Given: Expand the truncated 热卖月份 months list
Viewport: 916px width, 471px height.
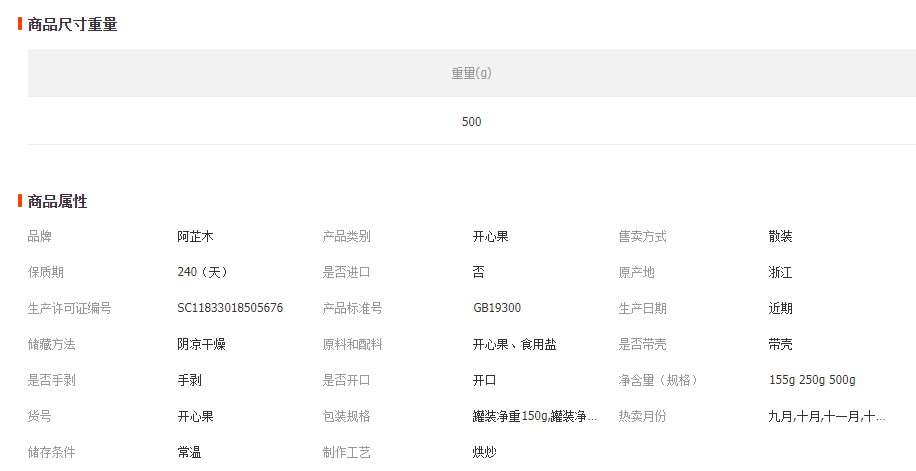Looking at the screenshot, I should click(x=826, y=416).
